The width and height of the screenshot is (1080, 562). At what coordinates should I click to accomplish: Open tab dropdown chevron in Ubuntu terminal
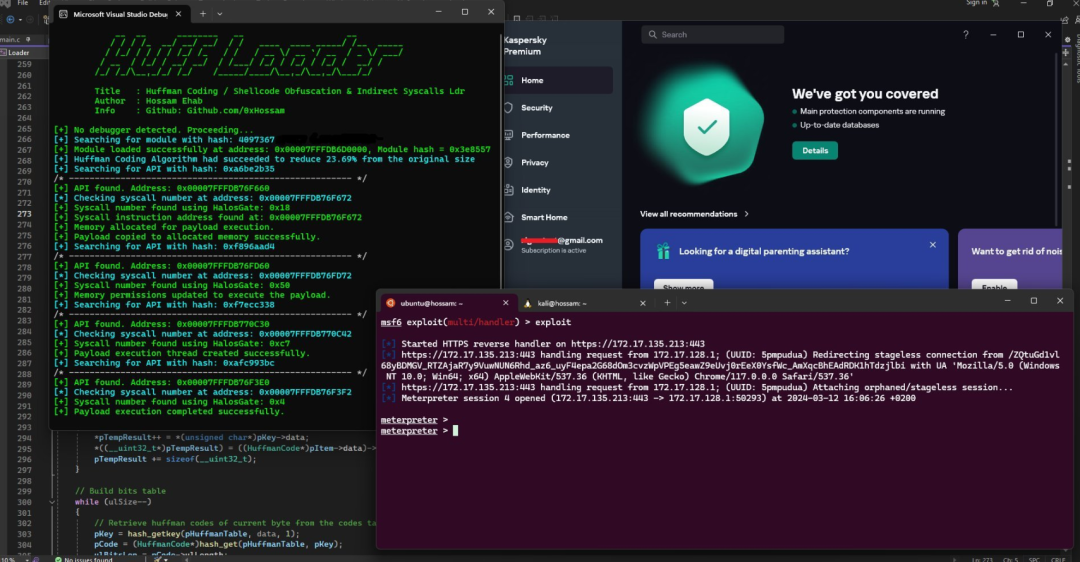(x=684, y=303)
